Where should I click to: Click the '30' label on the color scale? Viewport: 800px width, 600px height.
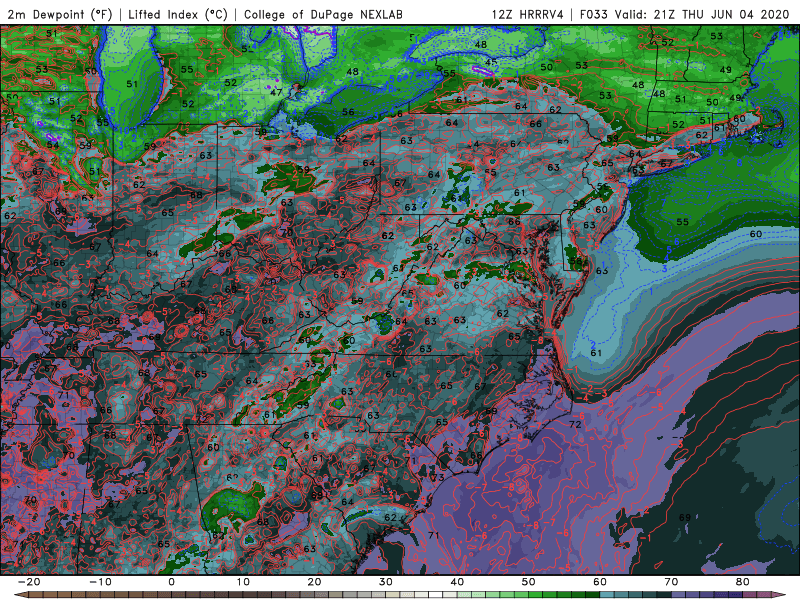pyautogui.click(x=386, y=582)
